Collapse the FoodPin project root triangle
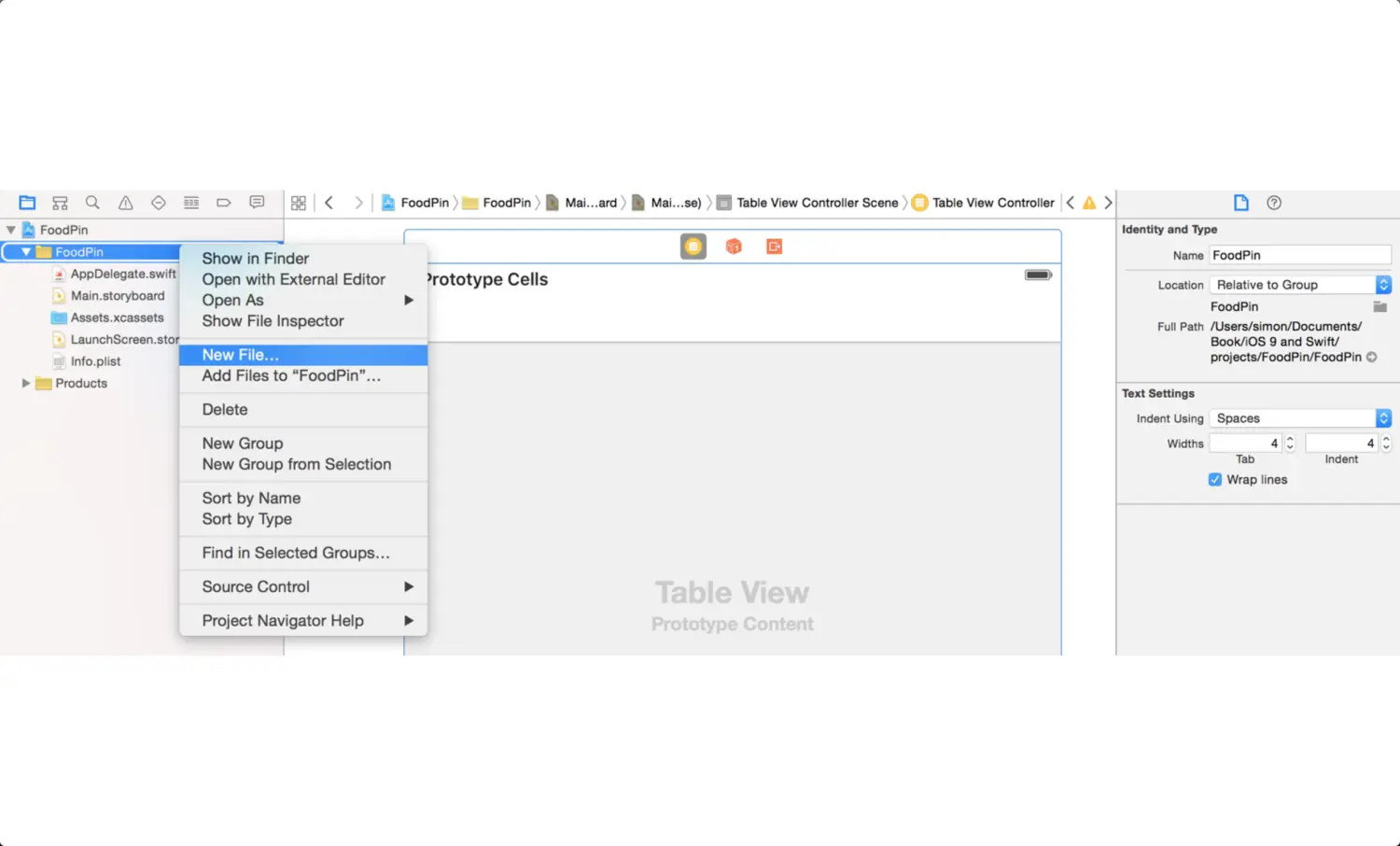Screen dimensions: 1400x846 click(11, 230)
